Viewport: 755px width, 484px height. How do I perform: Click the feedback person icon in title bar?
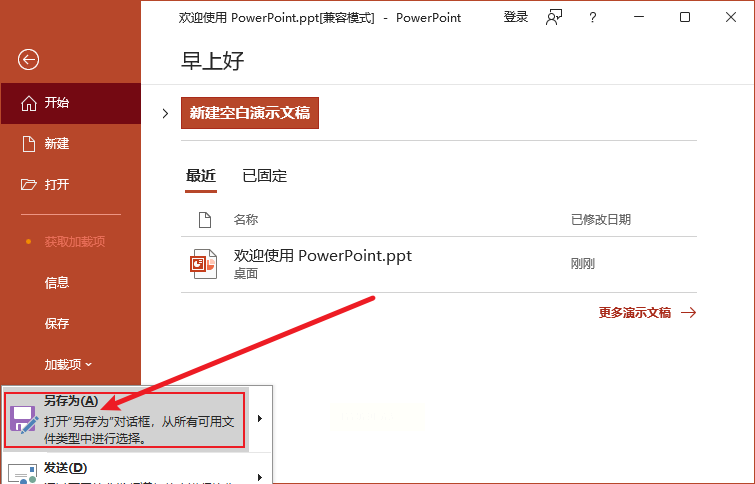pyautogui.click(x=554, y=18)
